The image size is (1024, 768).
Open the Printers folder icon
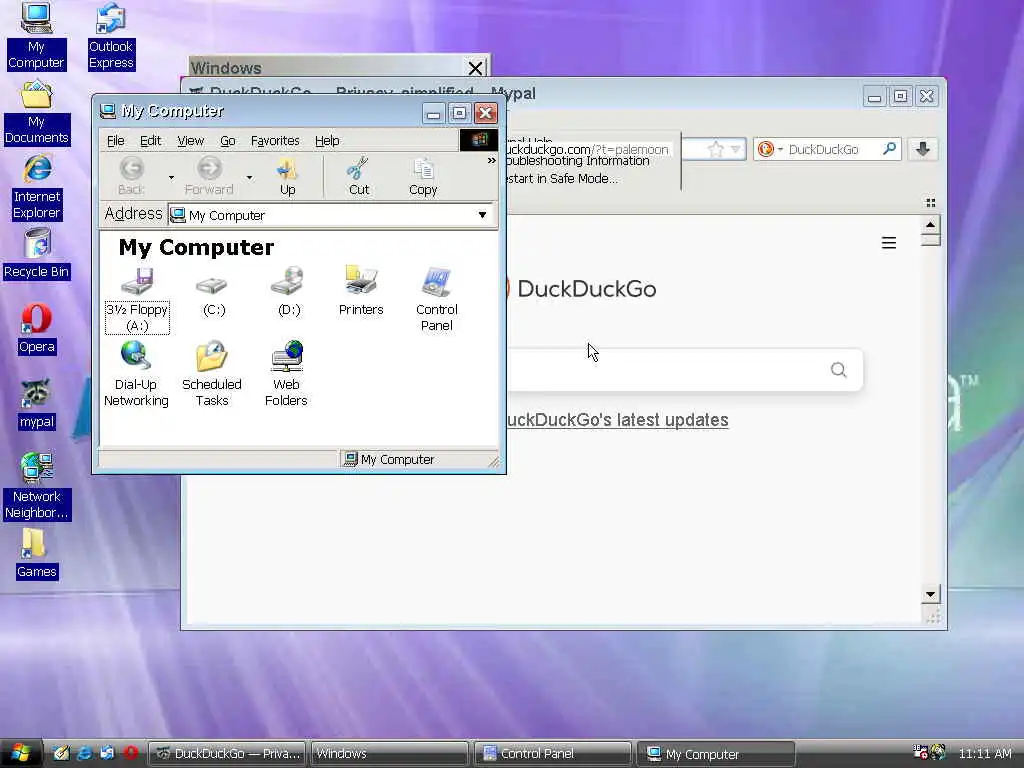(360, 291)
